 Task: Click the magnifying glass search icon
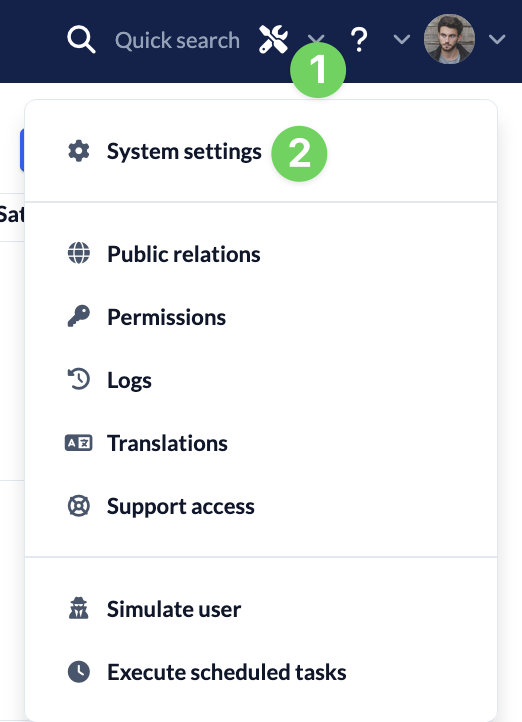pos(81,40)
